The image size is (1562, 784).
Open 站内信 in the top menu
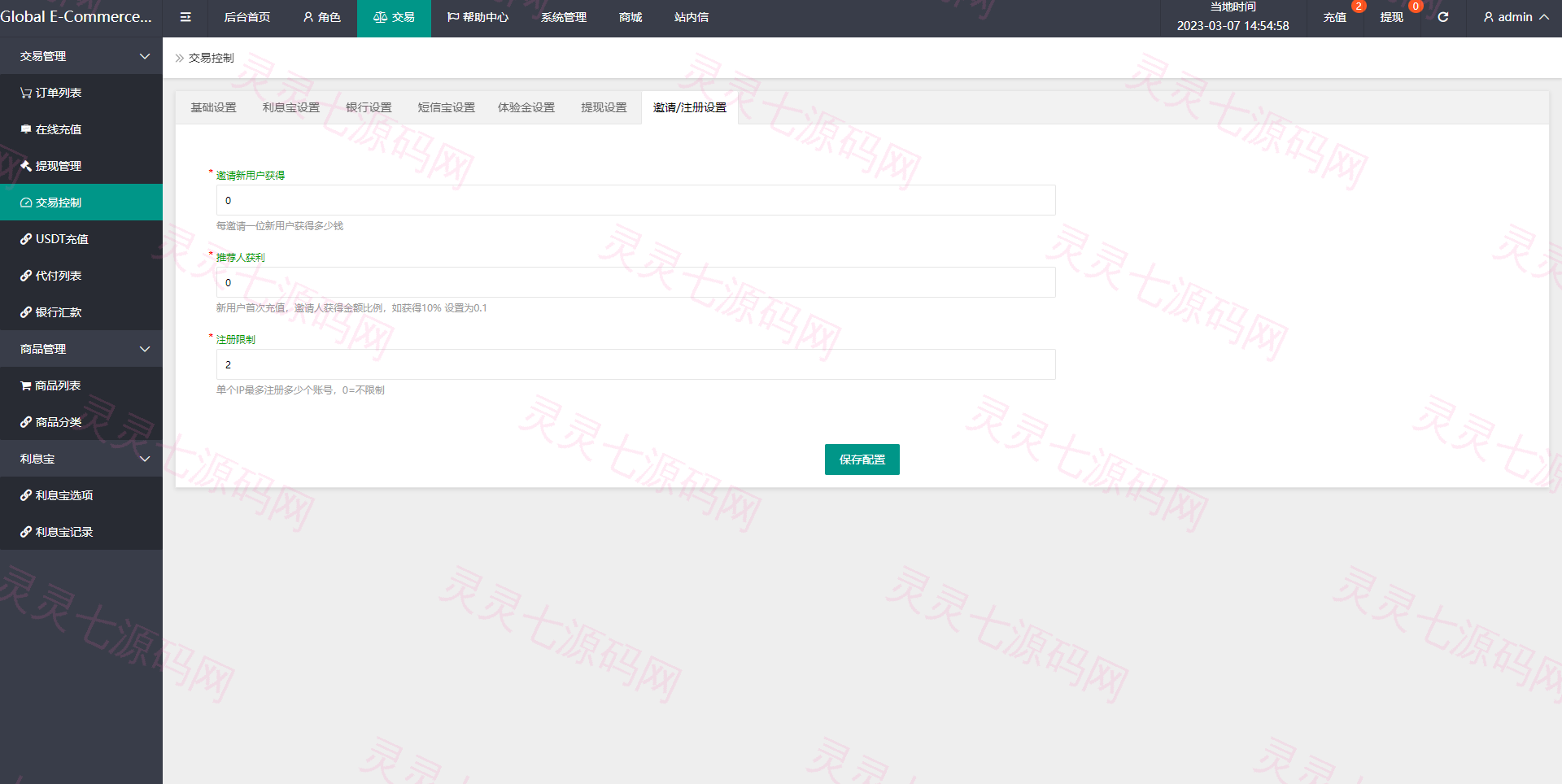[x=692, y=17]
